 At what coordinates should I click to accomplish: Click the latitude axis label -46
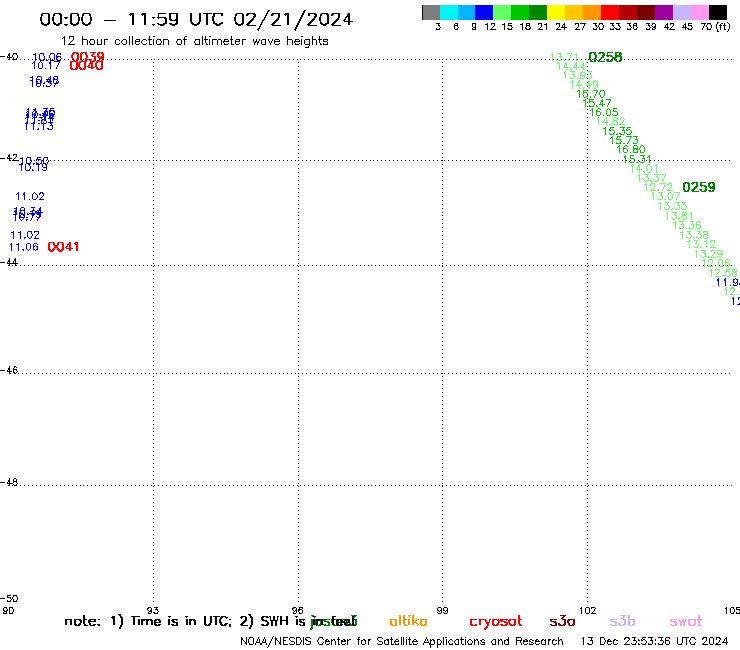(x=9, y=370)
